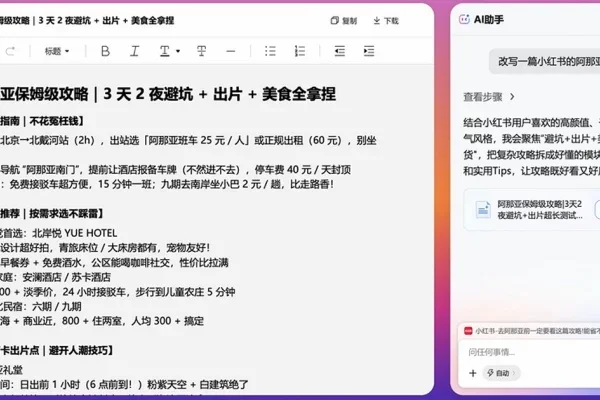Click the line 六期 / 九期
The height and width of the screenshot is (400, 600).
(41, 306)
